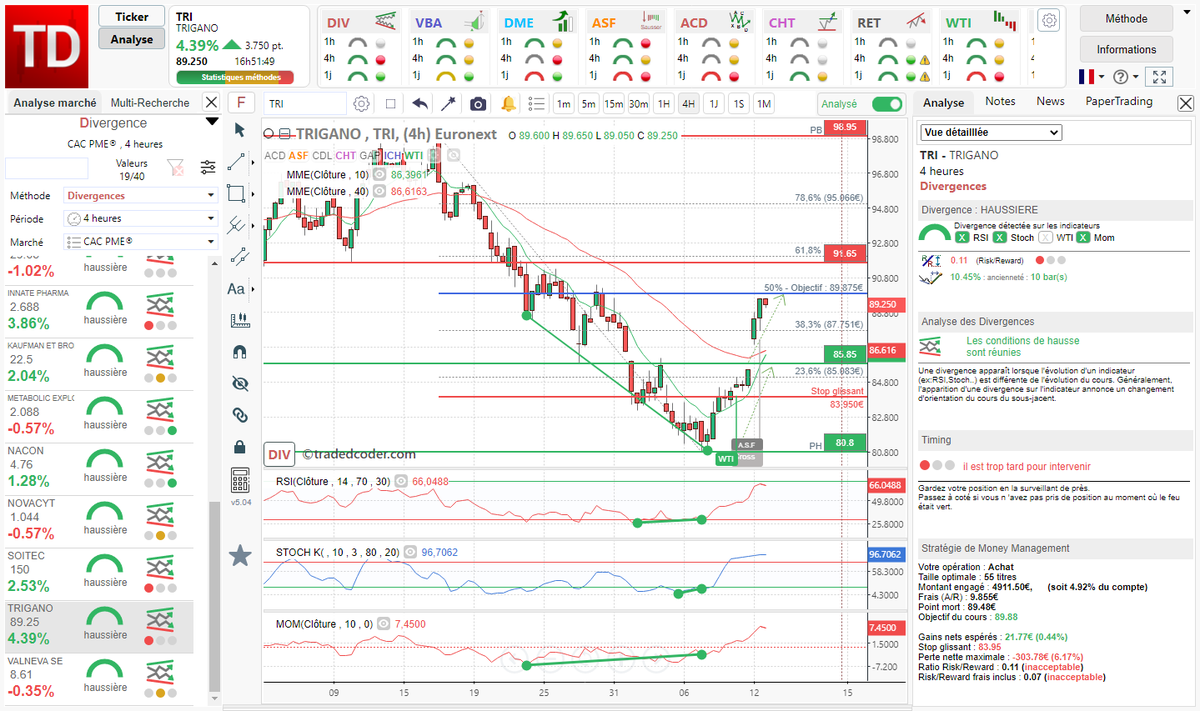Click the Ticker button
This screenshot has width=1200, height=711.
pos(132,17)
